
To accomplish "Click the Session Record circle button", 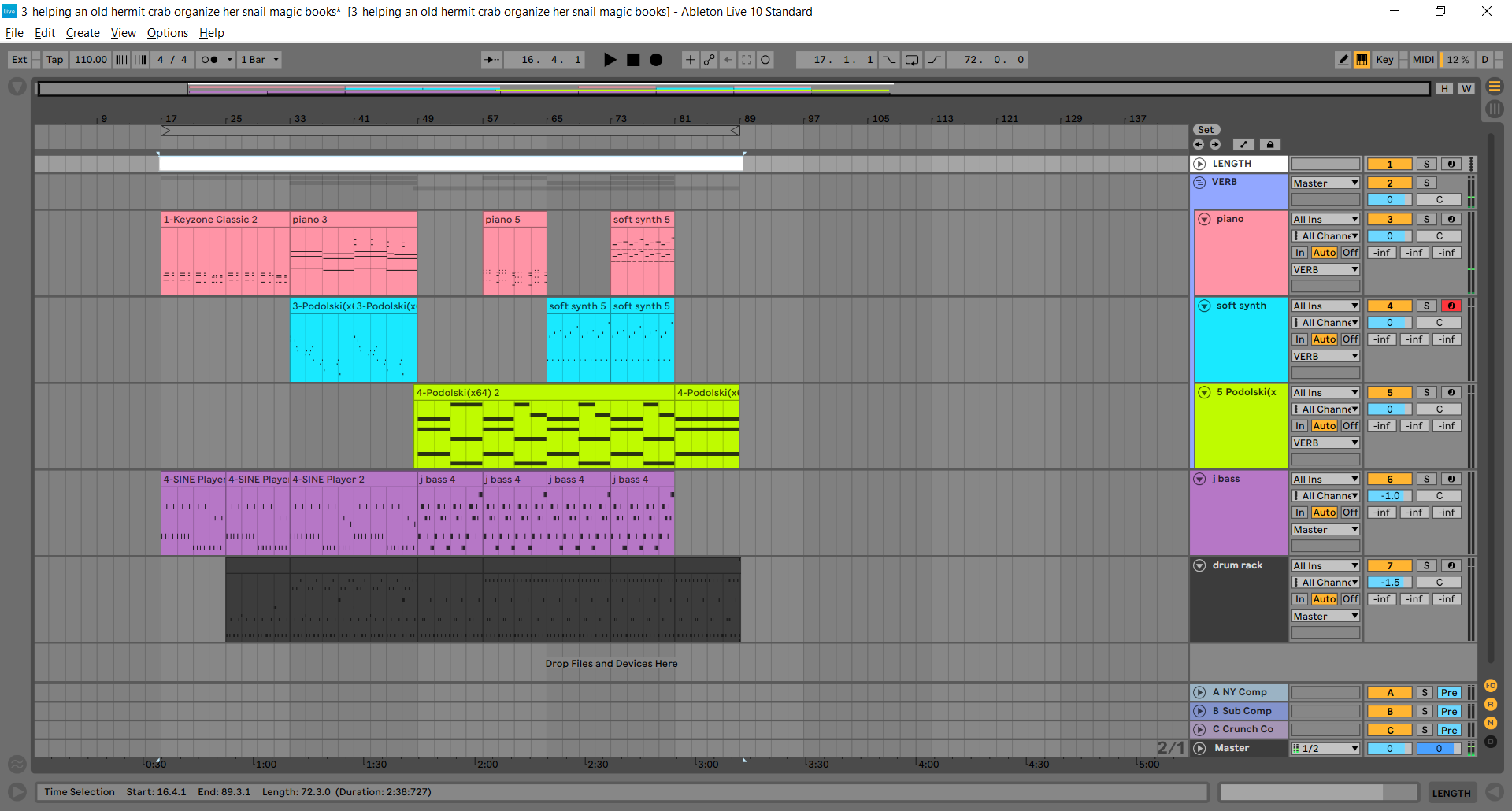I will [x=765, y=60].
